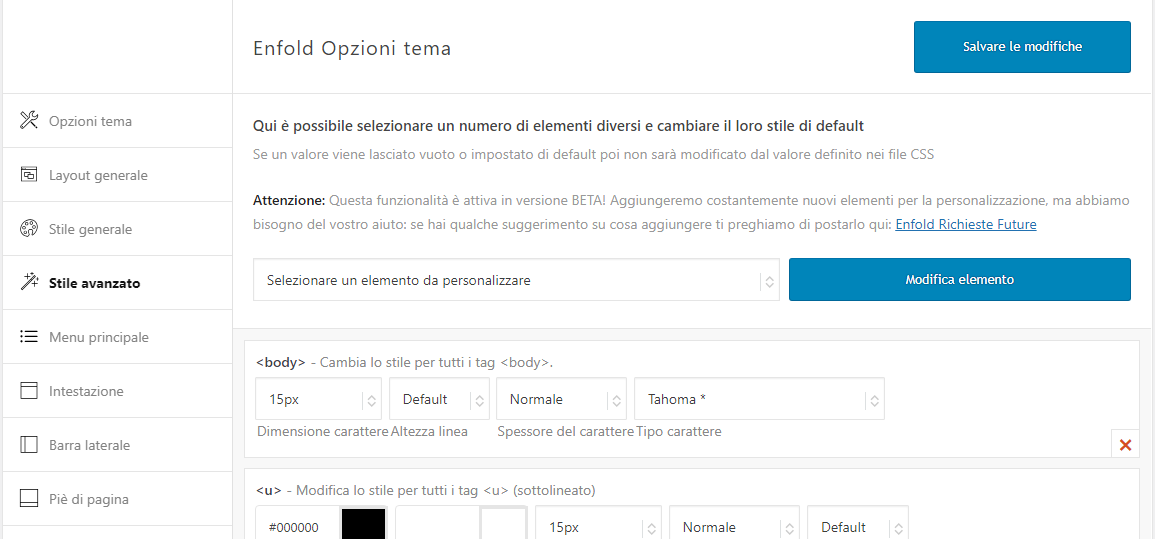The width and height of the screenshot is (1155, 539).
Task: Click the footer icon beside Piè di pagina
Action: pyautogui.click(x=29, y=499)
